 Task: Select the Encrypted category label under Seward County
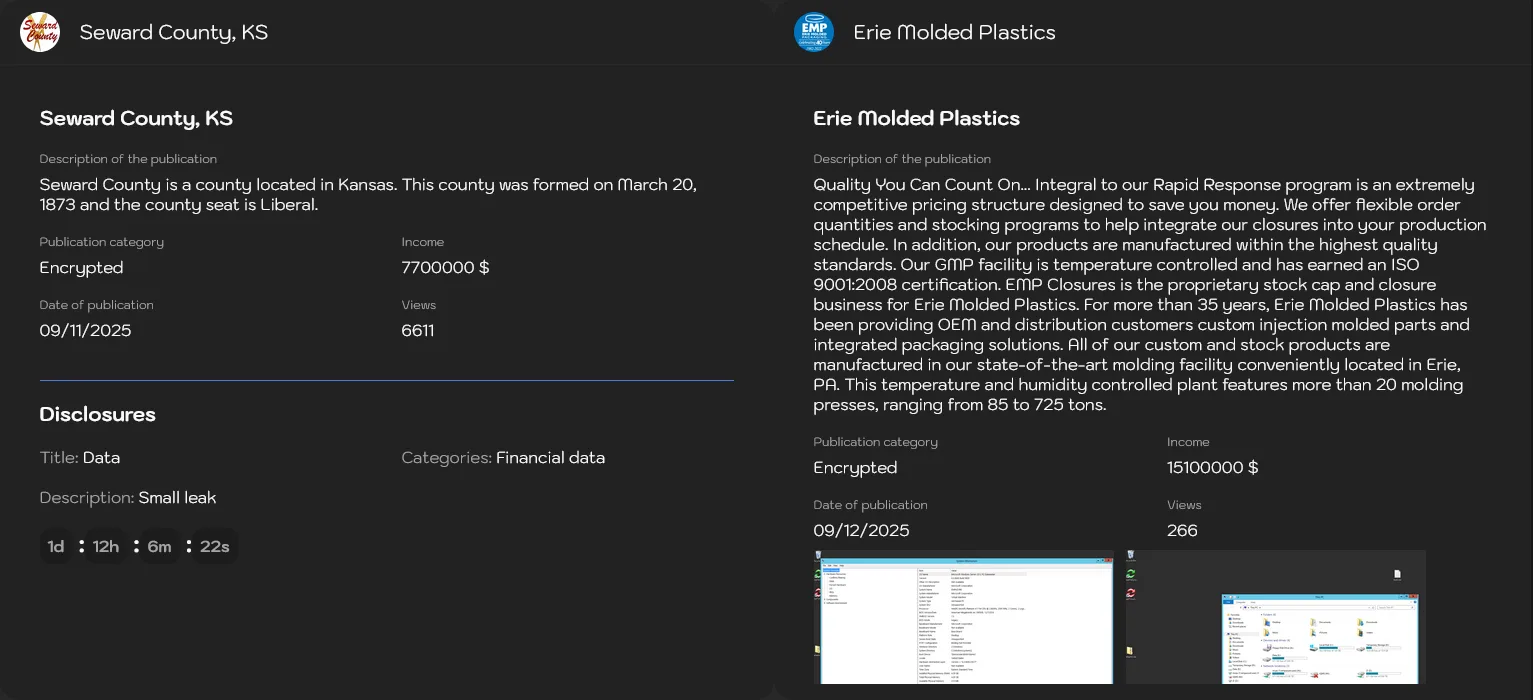[81, 267]
